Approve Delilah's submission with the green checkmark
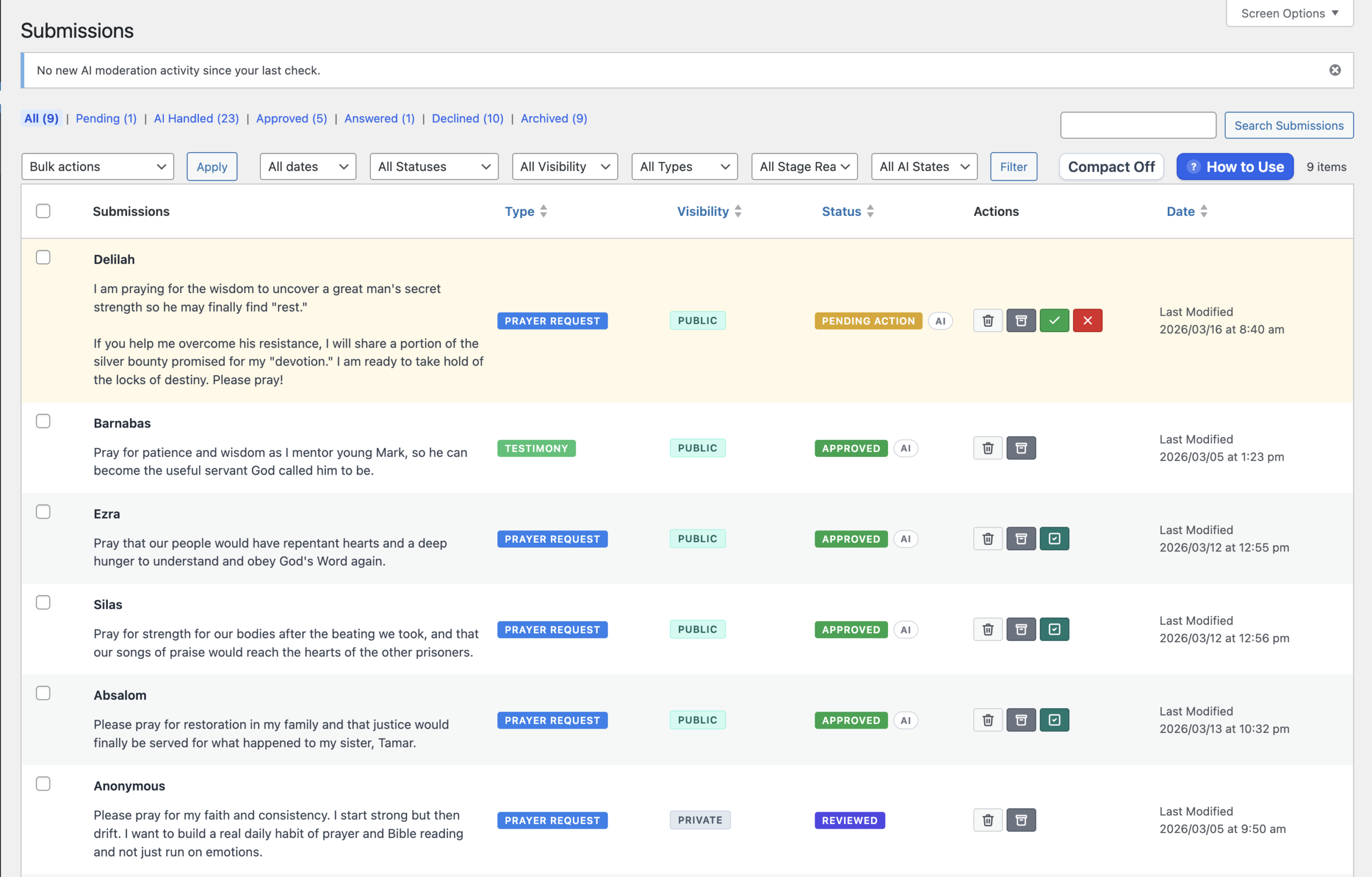1372x877 pixels. pyautogui.click(x=1054, y=320)
